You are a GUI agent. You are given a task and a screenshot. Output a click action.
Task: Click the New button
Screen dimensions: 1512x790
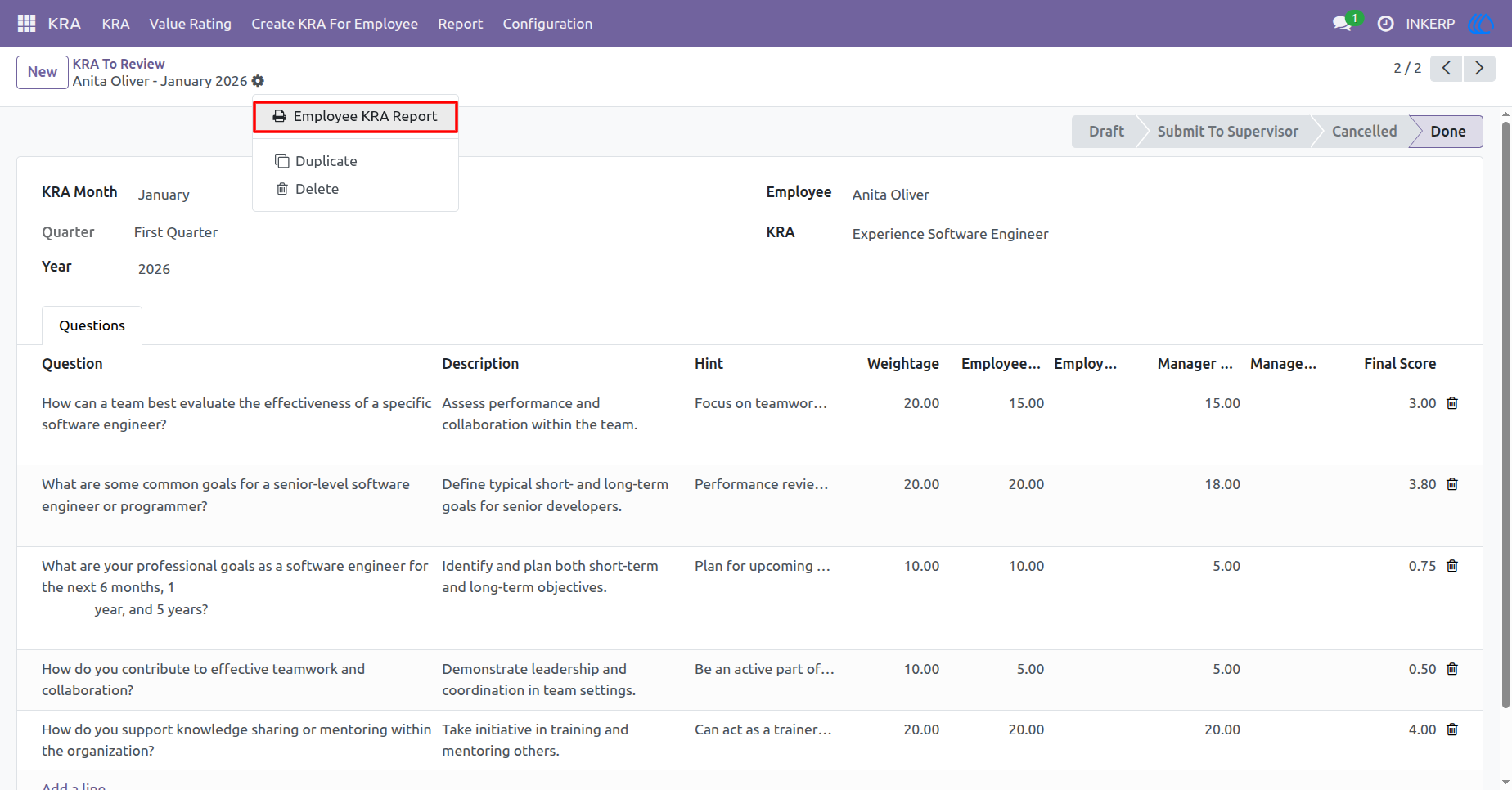(43, 72)
